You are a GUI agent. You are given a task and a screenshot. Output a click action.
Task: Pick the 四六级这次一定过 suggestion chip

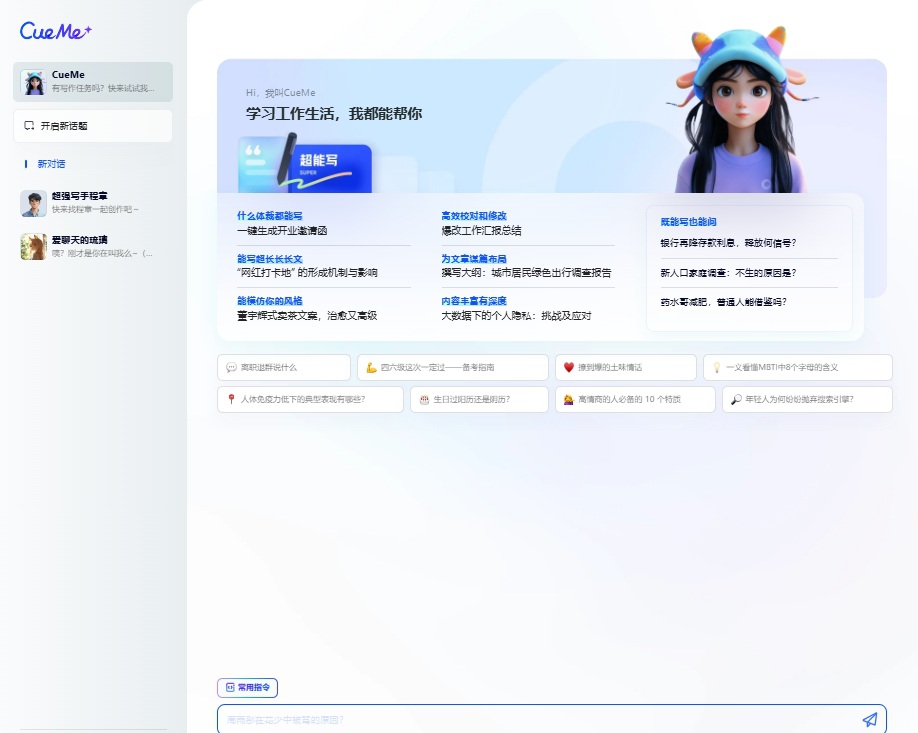452,368
